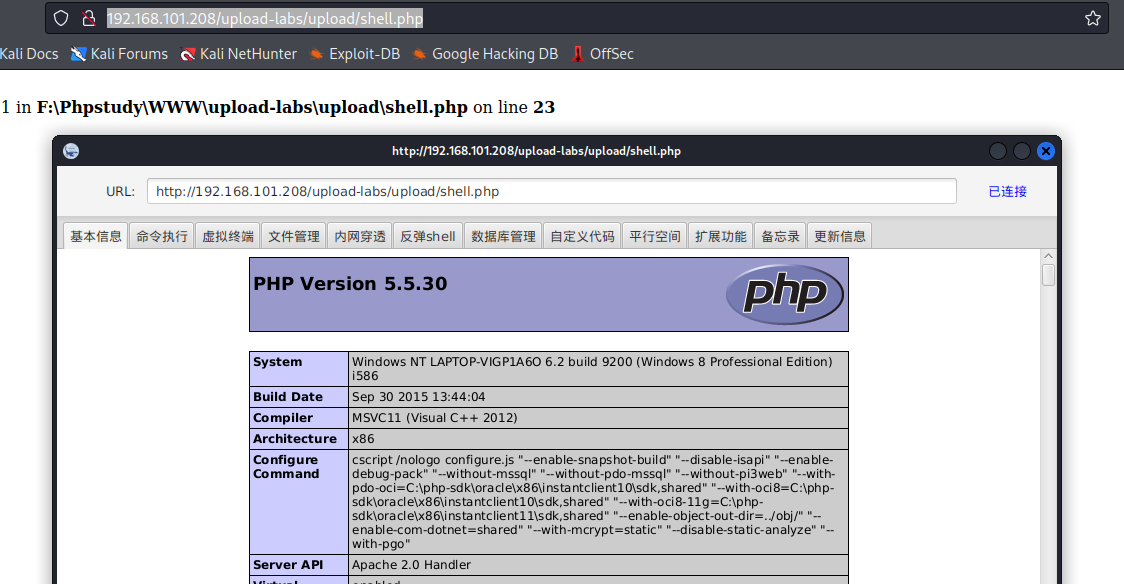Click the app logo in shell window title bar
This screenshot has height=584, width=1124.
(x=71, y=150)
